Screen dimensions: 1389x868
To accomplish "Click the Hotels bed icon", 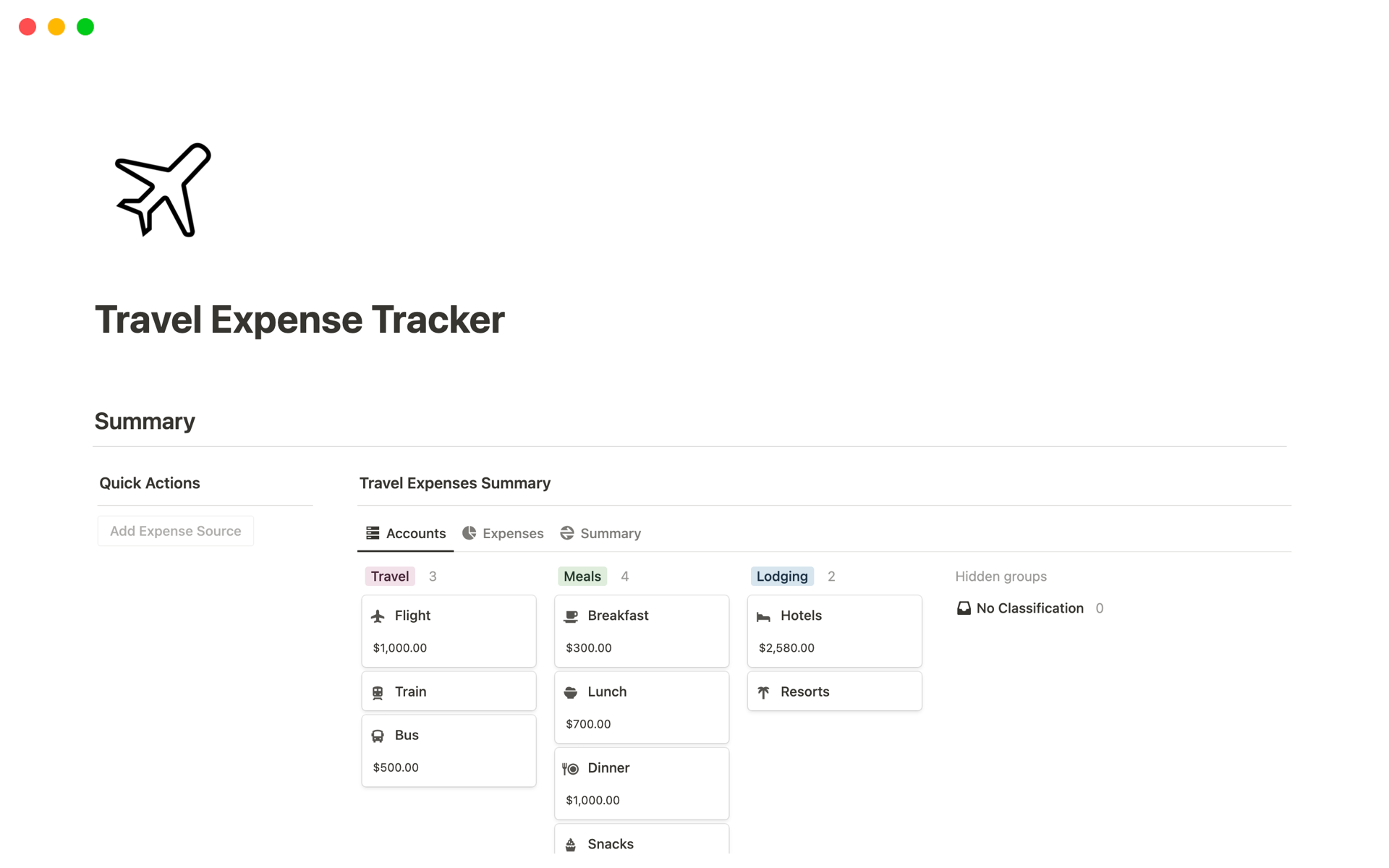I will [x=763, y=616].
